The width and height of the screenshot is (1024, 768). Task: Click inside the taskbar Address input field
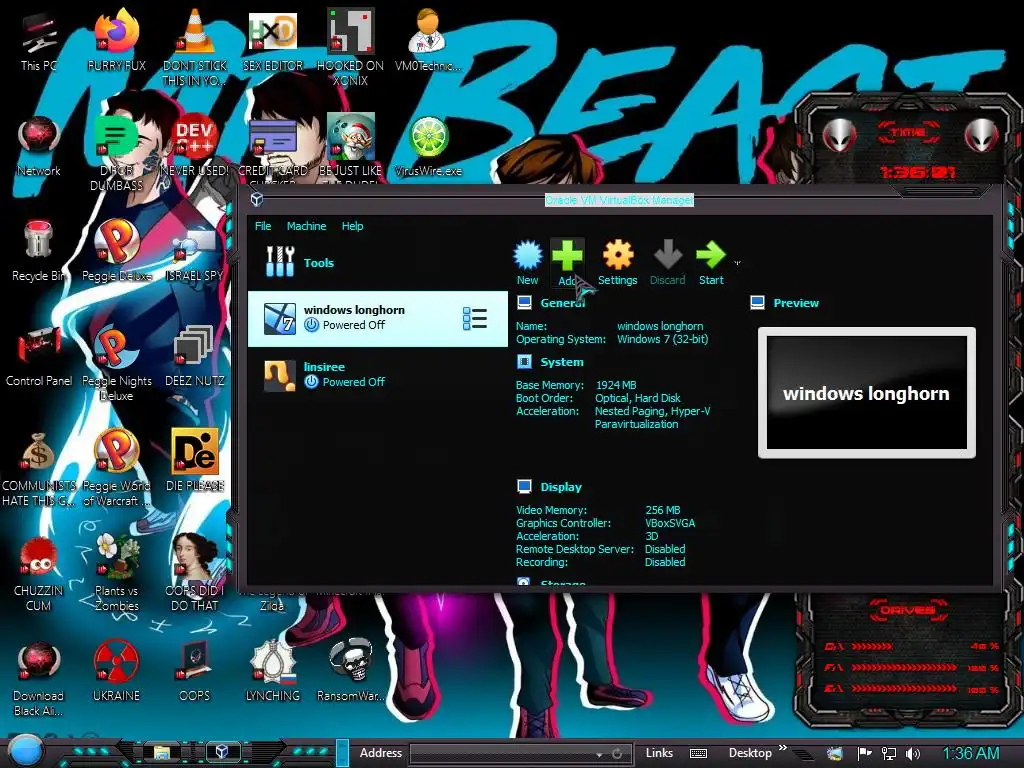click(503, 754)
